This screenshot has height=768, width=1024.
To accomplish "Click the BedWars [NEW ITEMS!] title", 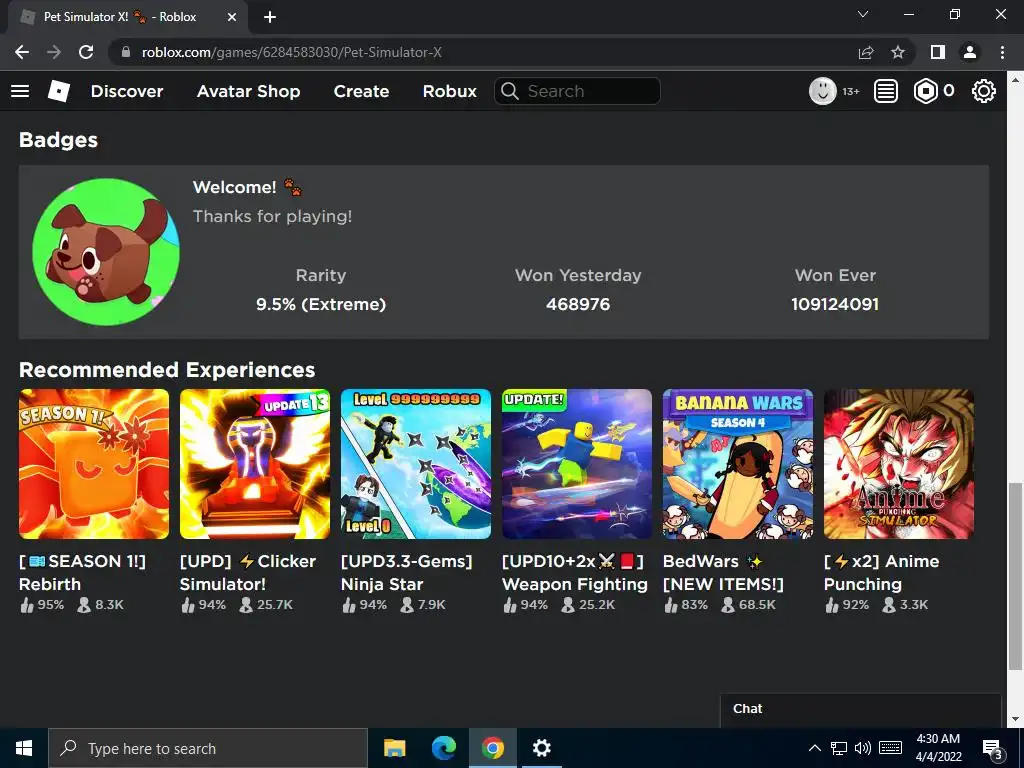I will click(x=723, y=573).
